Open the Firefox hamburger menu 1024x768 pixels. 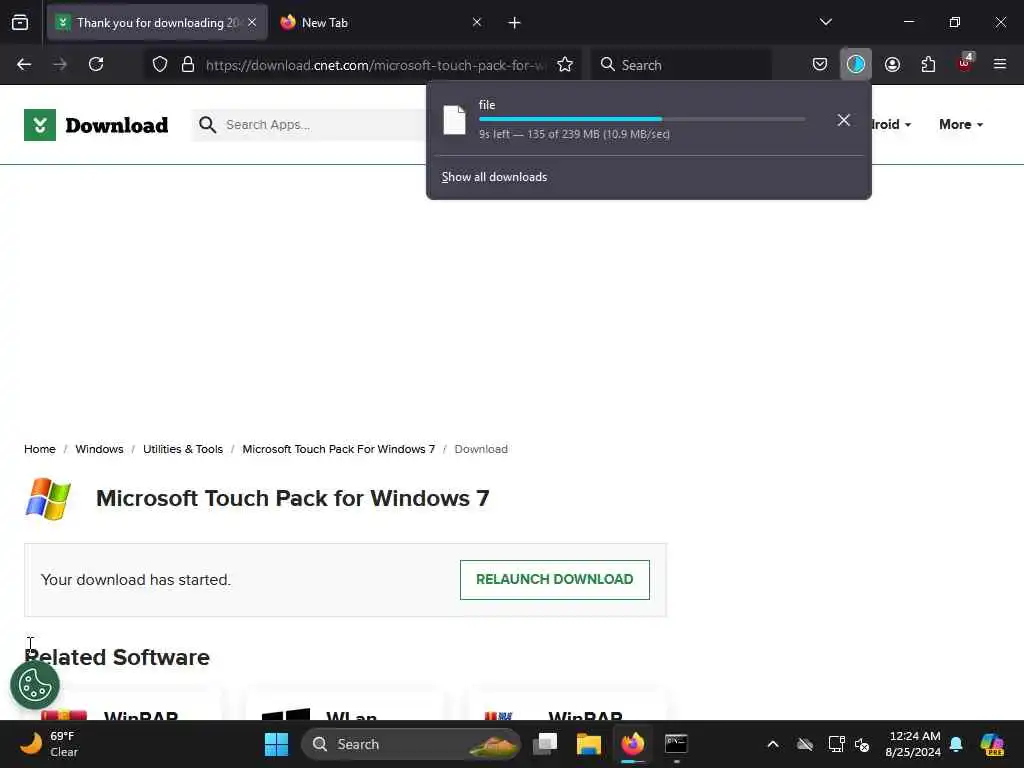point(999,64)
